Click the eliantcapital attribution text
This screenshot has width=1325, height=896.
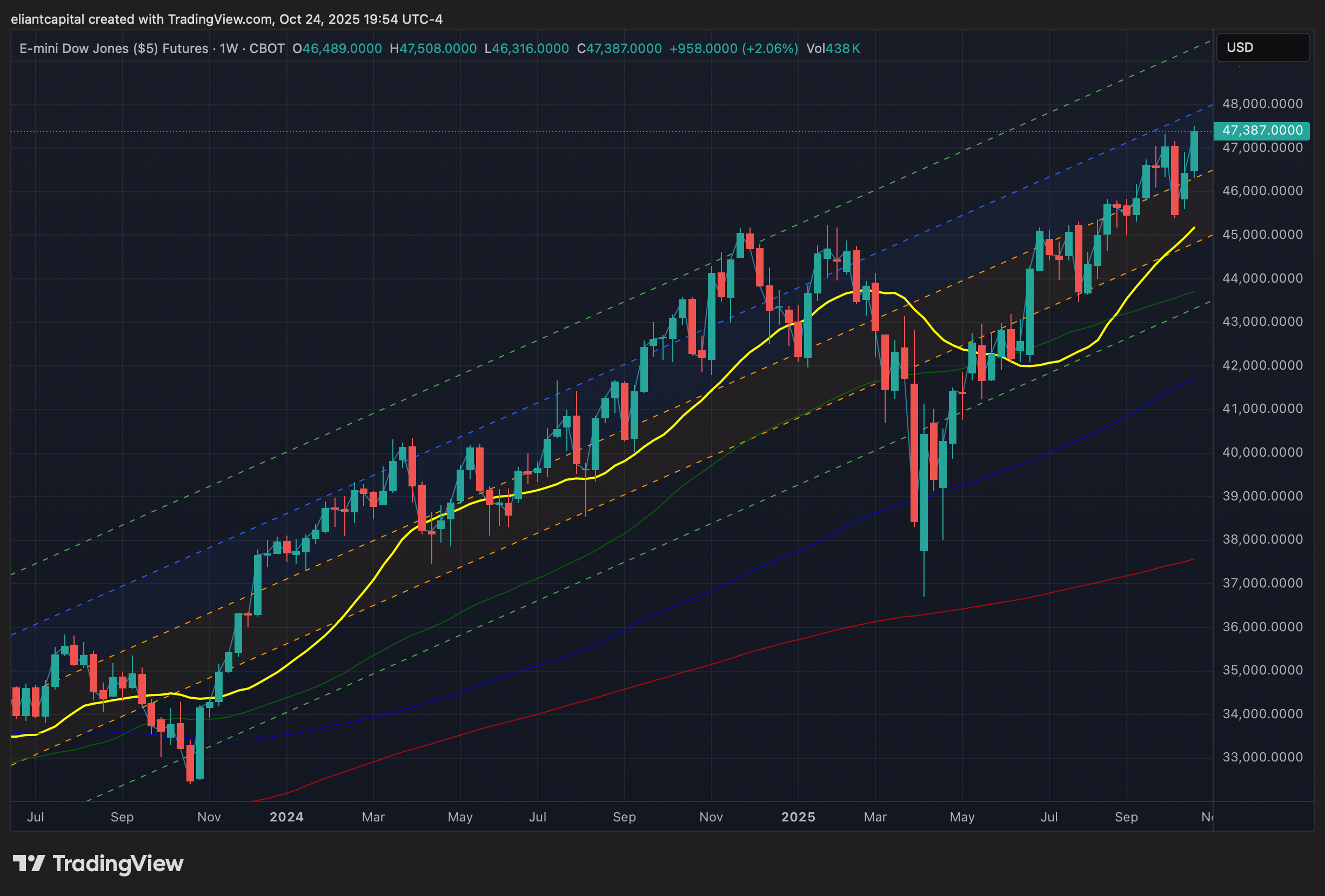[x=226, y=19]
